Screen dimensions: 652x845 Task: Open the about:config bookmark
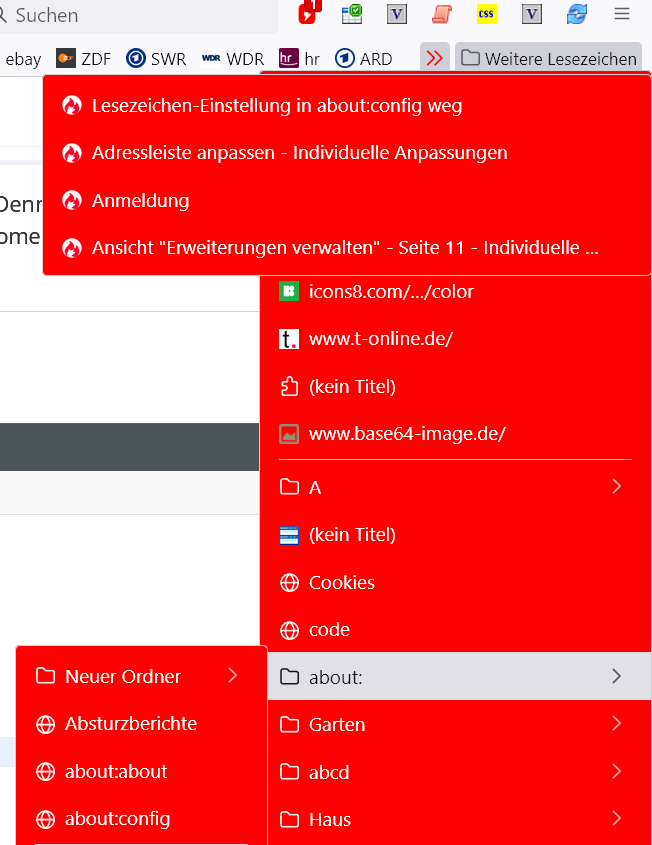[117, 819]
